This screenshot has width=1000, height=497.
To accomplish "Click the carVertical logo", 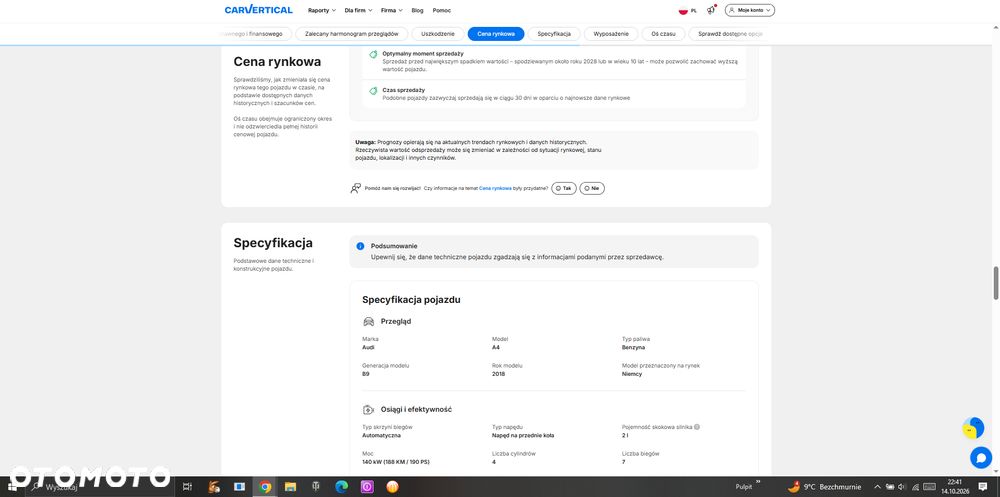I will (x=258, y=10).
